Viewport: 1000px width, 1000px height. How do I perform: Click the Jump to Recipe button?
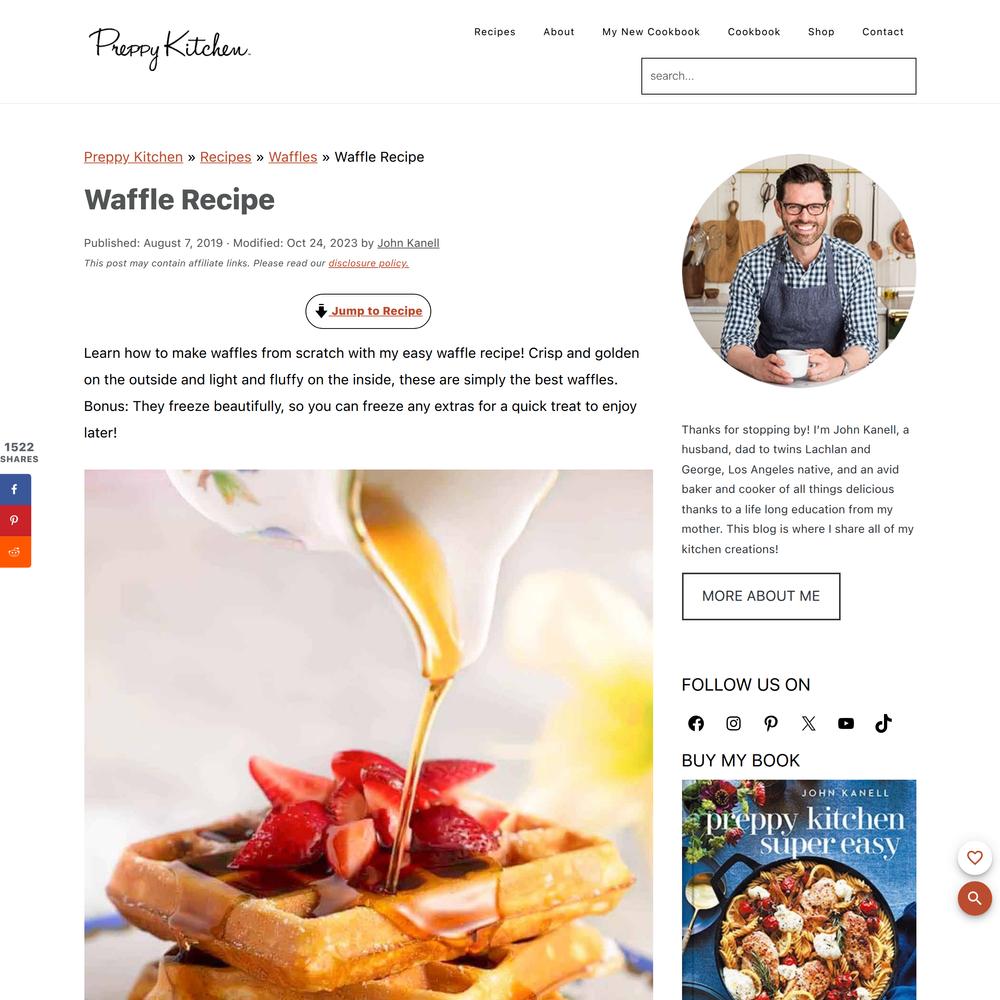coord(368,311)
